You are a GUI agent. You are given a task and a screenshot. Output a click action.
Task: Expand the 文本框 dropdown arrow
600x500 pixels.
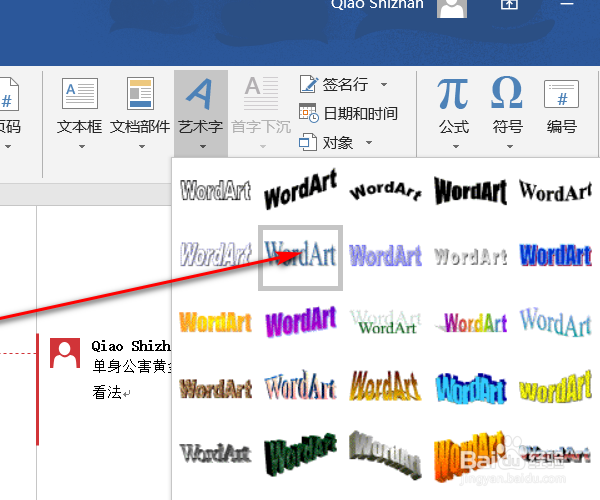point(82,147)
